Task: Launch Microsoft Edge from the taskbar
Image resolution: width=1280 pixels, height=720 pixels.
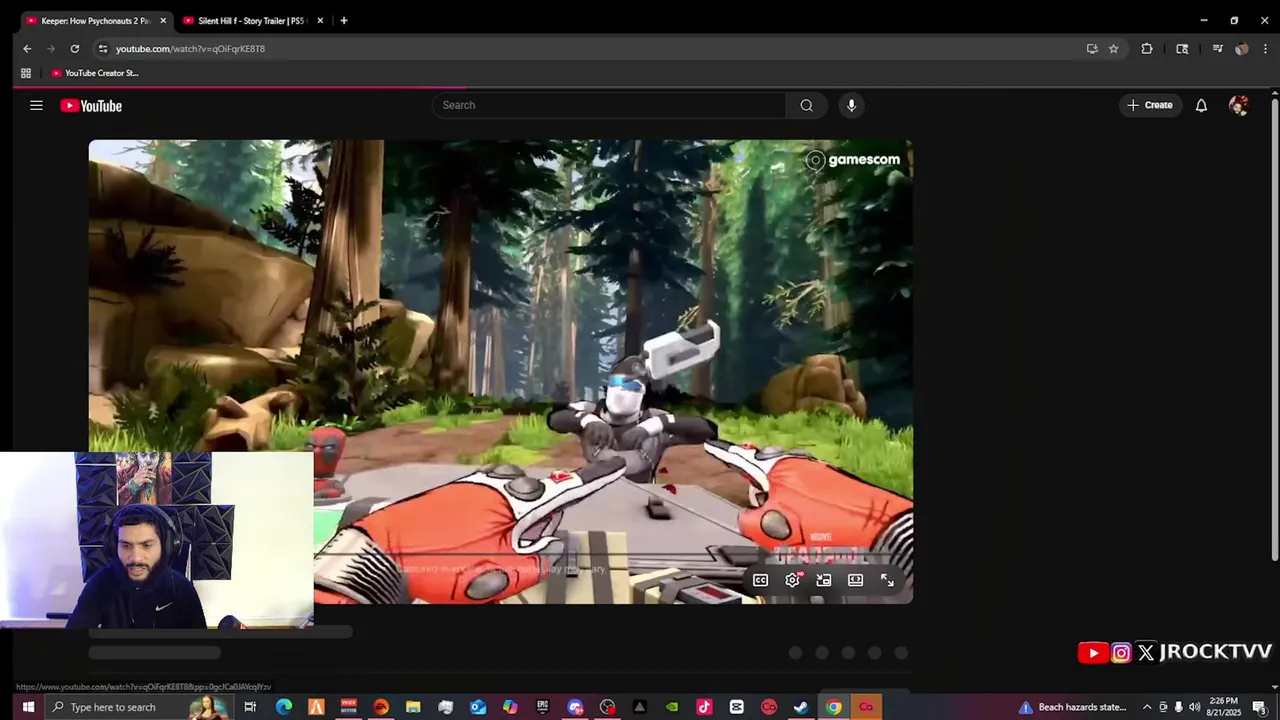Action: [284, 707]
